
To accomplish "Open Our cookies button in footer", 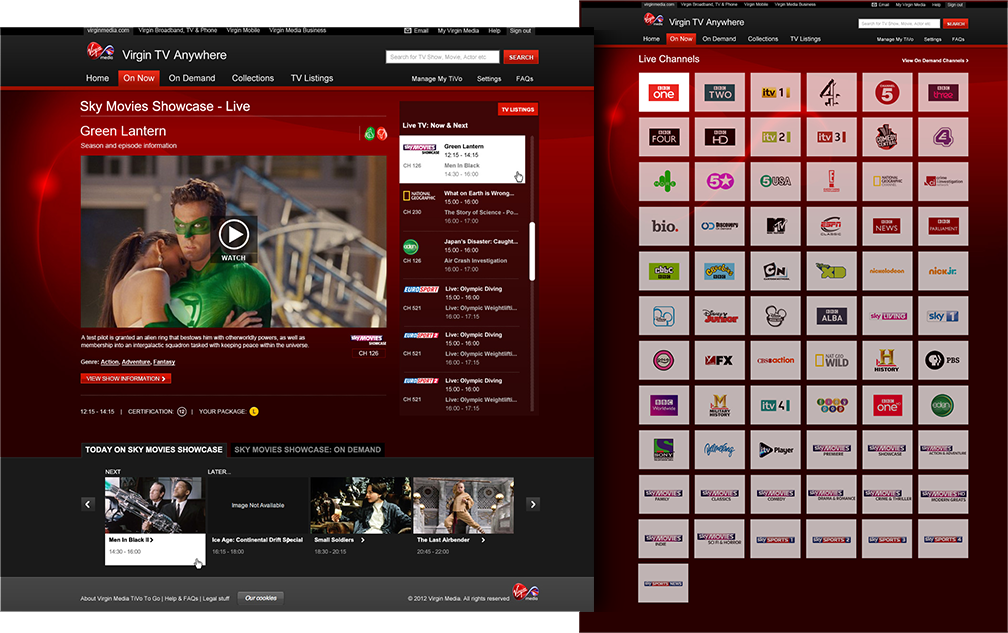I will coord(260,598).
